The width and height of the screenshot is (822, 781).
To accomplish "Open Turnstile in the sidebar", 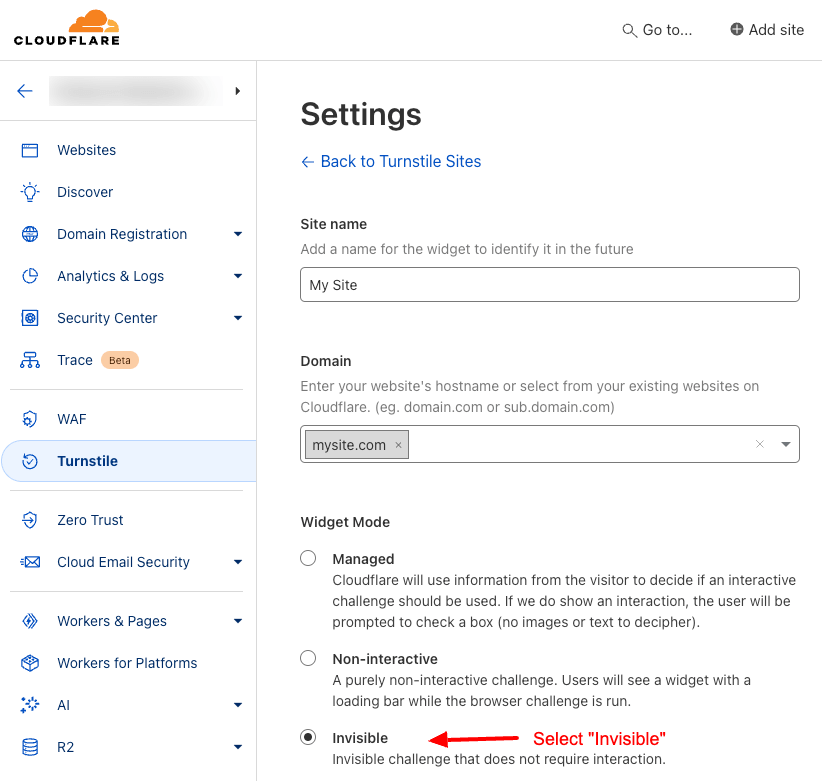I will [x=88, y=461].
